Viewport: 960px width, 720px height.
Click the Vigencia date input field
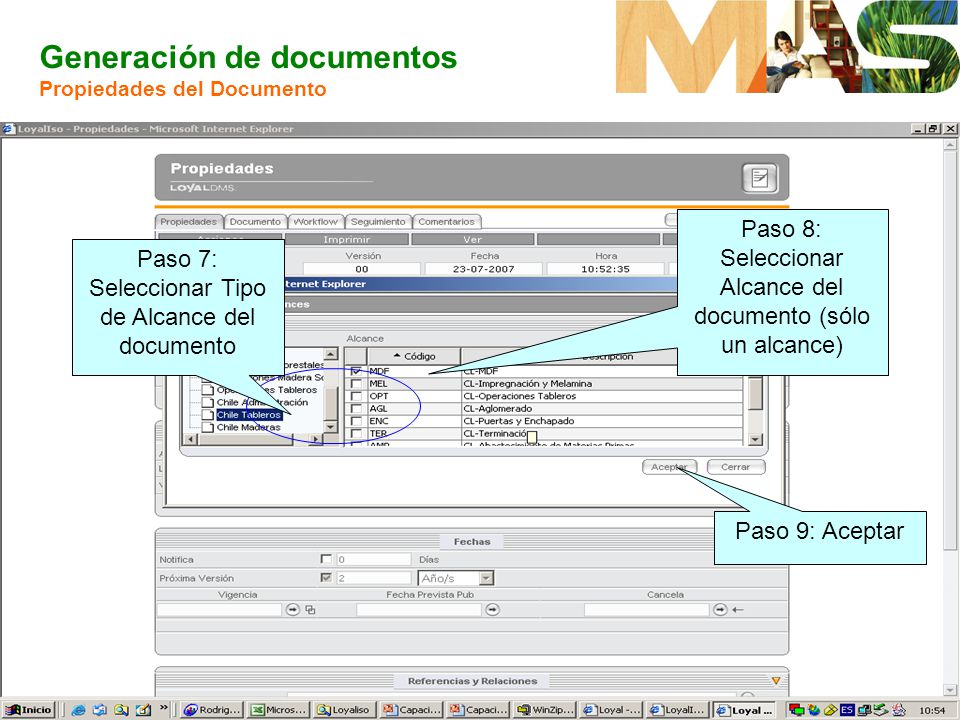tap(219, 610)
